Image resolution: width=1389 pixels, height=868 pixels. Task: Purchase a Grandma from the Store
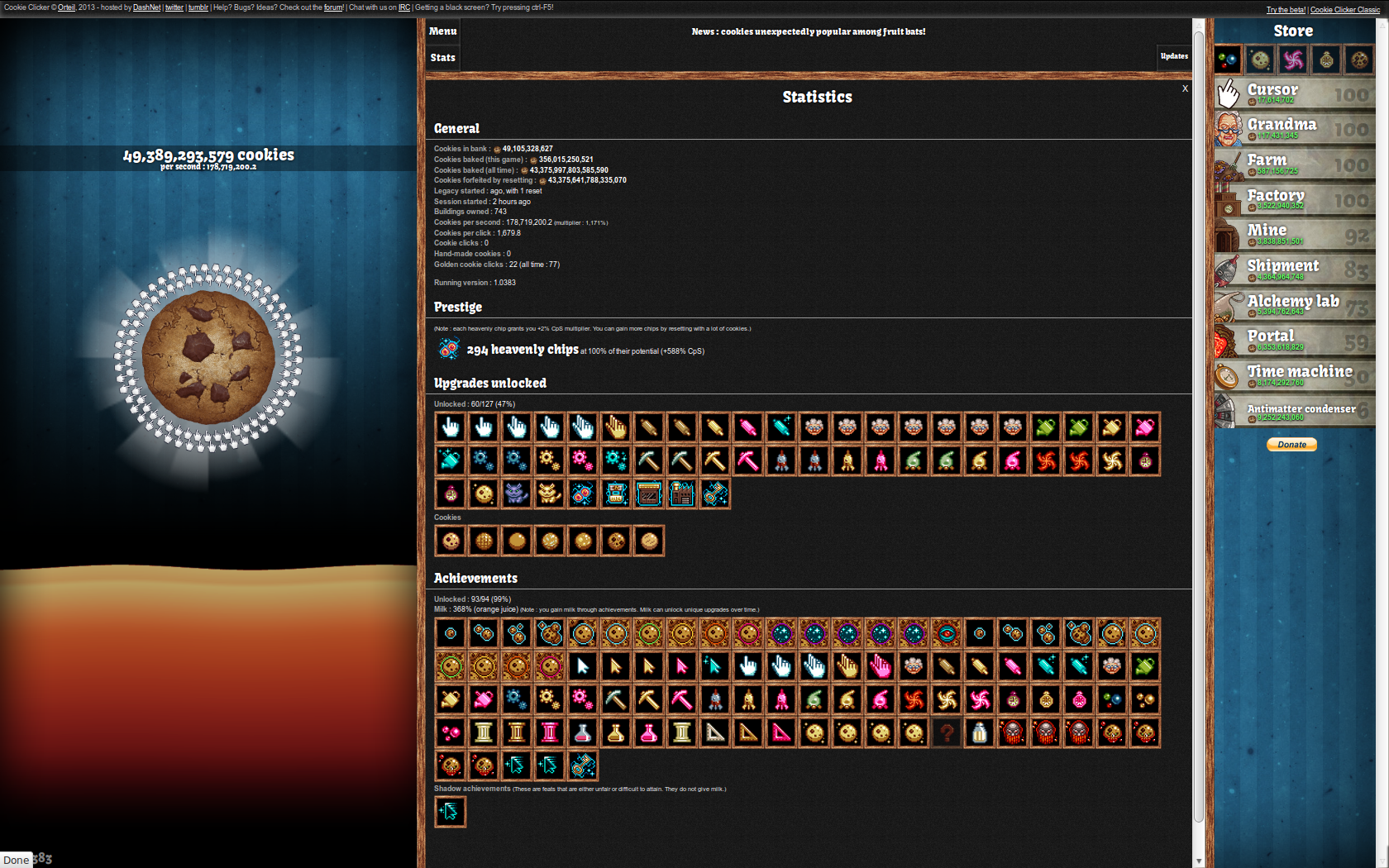[1294, 129]
